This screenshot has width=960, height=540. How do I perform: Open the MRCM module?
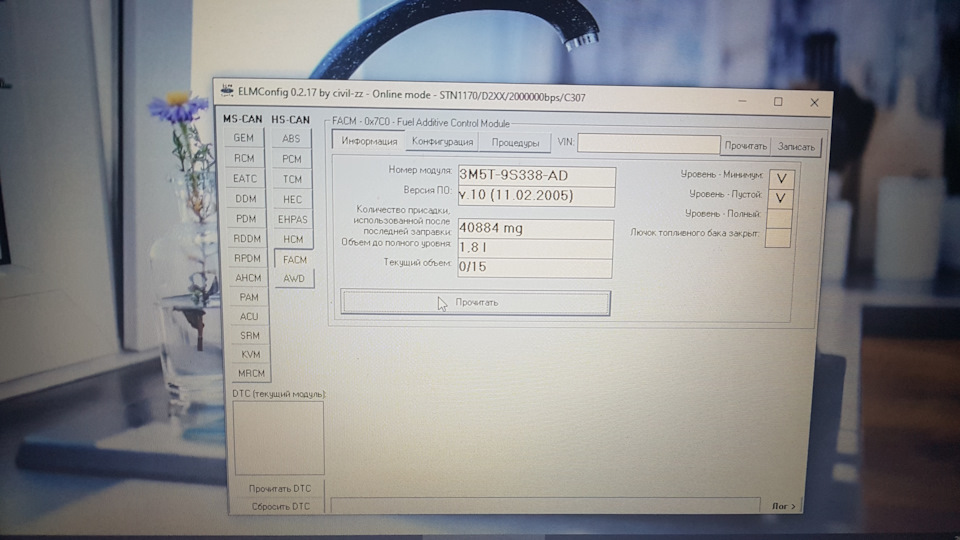click(x=251, y=373)
